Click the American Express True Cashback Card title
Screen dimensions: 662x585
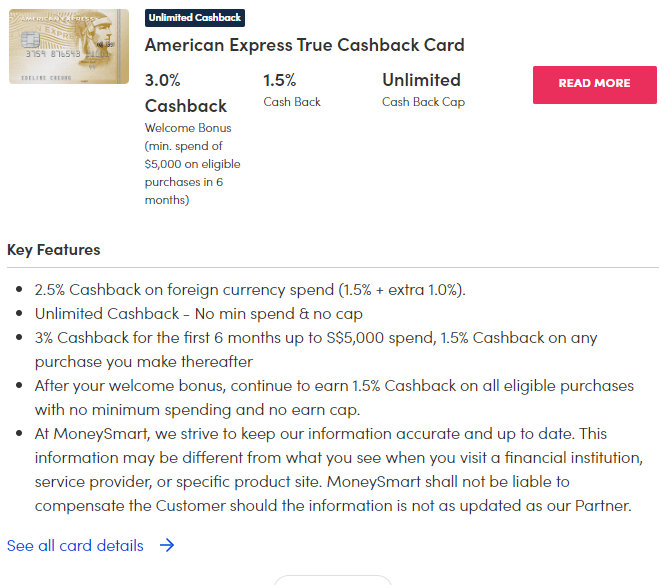(x=304, y=45)
